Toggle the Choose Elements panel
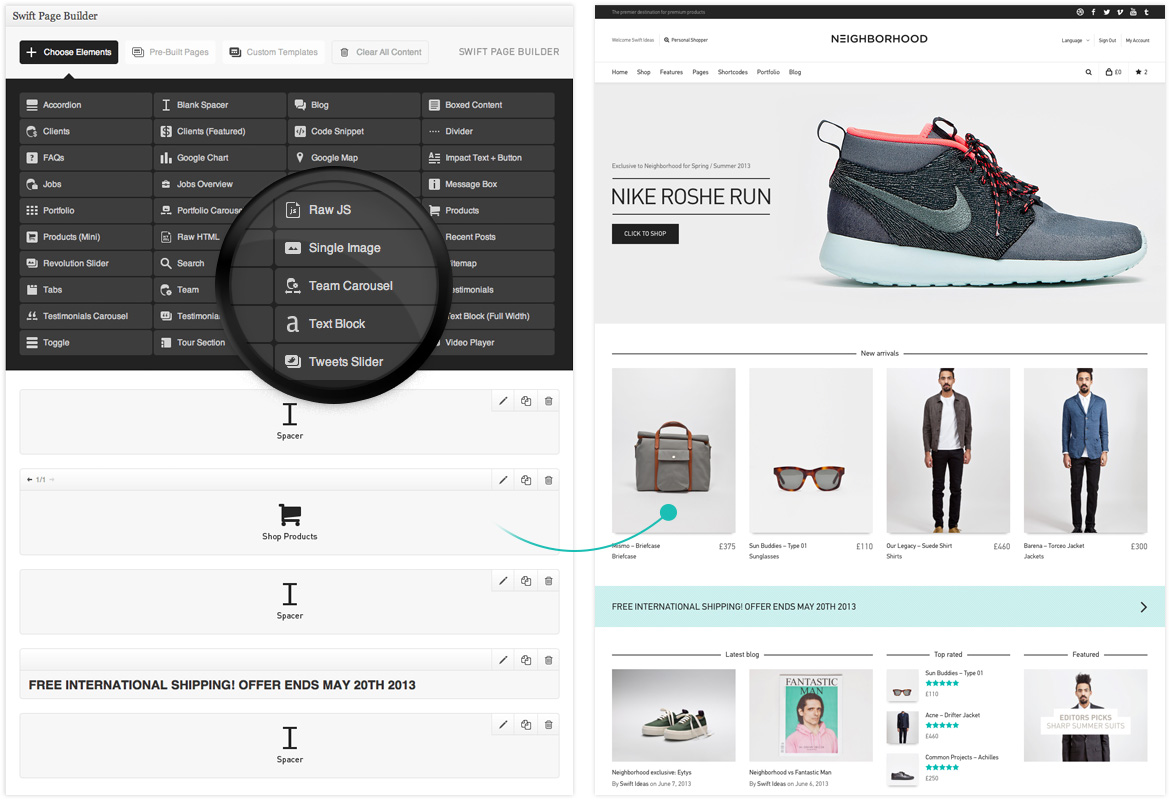The image size is (1170, 800). [69, 52]
